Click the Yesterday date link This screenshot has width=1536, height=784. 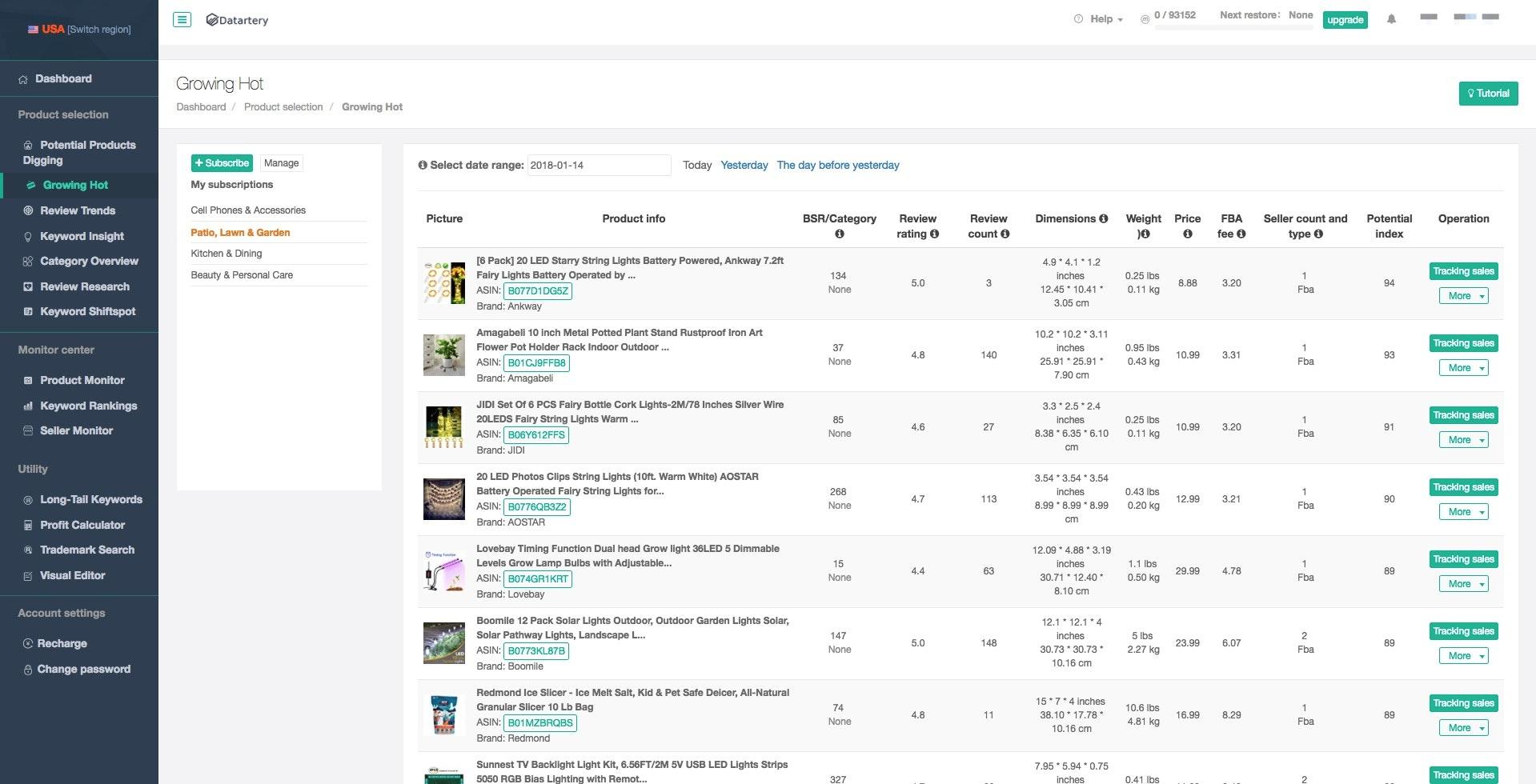tap(744, 165)
